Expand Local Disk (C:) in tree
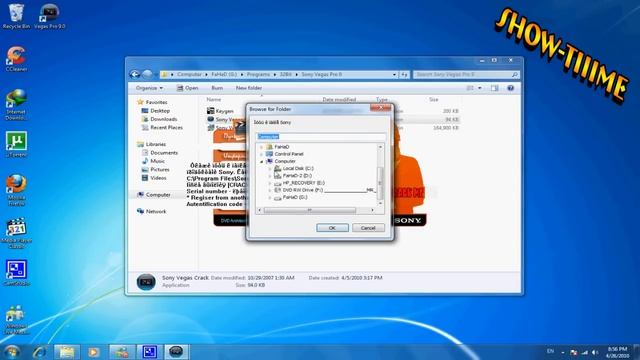This screenshot has height=360, width=640. (270, 169)
